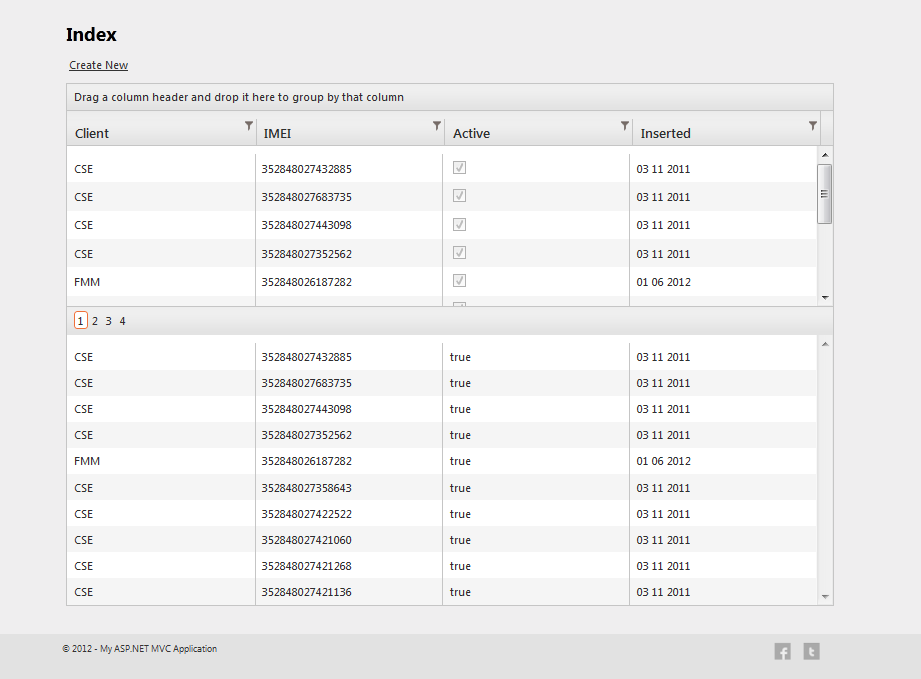Open the IMEI column filter icon
This screenshot has width=921, height=679.
point(437,126)
